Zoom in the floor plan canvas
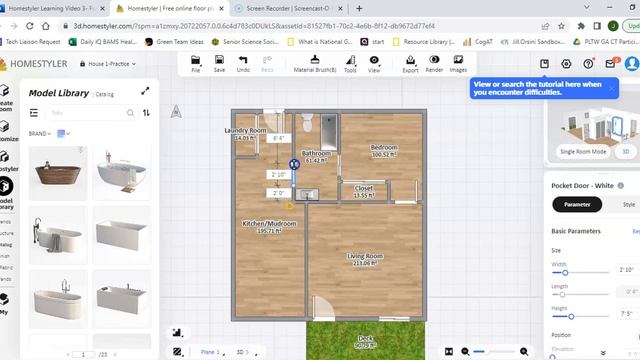The height and width of the screenshot is (360, 640). 524,351
